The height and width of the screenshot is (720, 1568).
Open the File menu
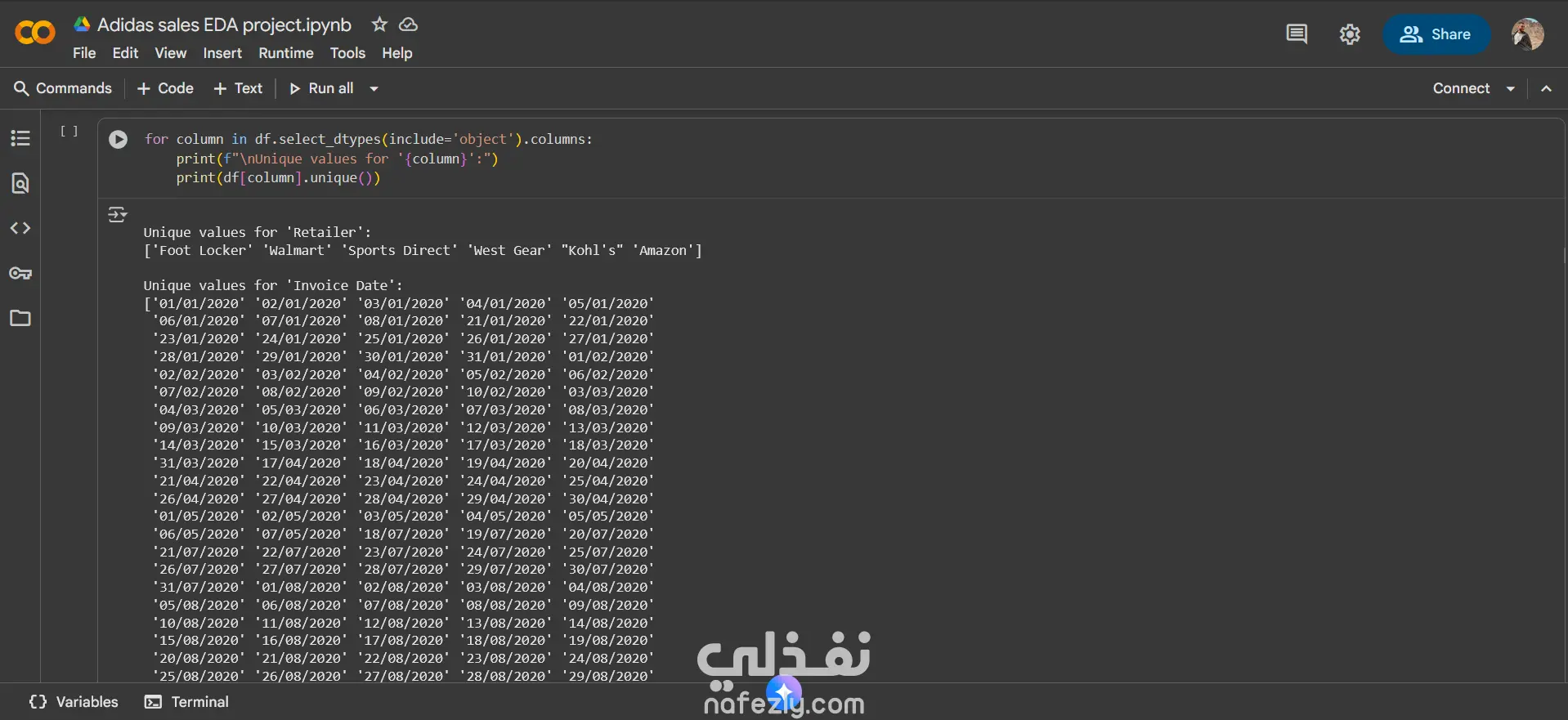84,53
